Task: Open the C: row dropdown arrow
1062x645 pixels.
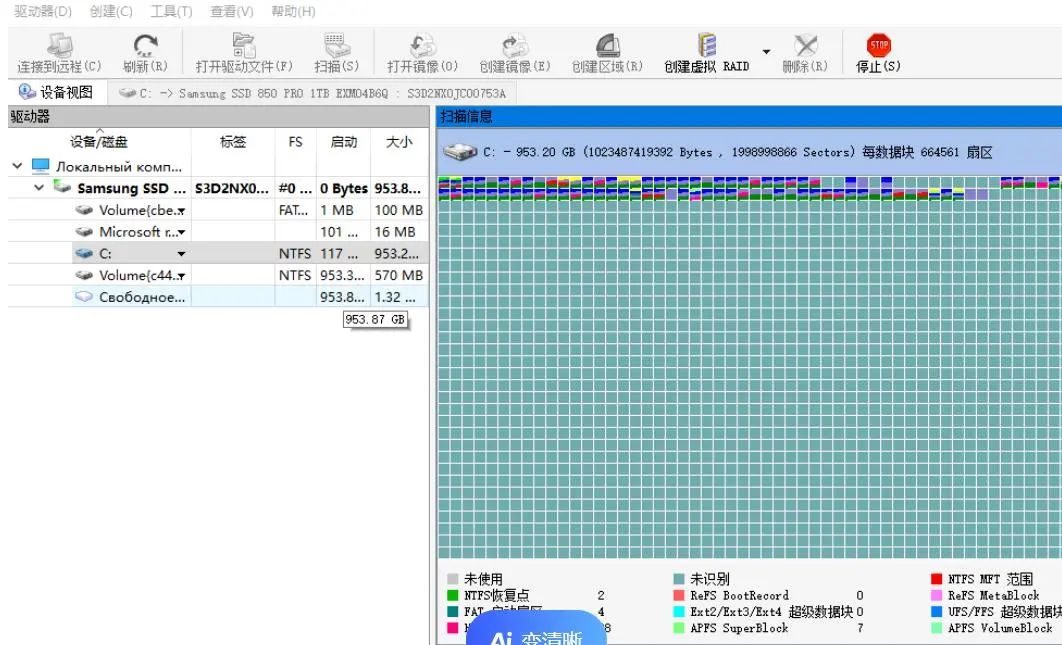Action: (x=182, y=254)
